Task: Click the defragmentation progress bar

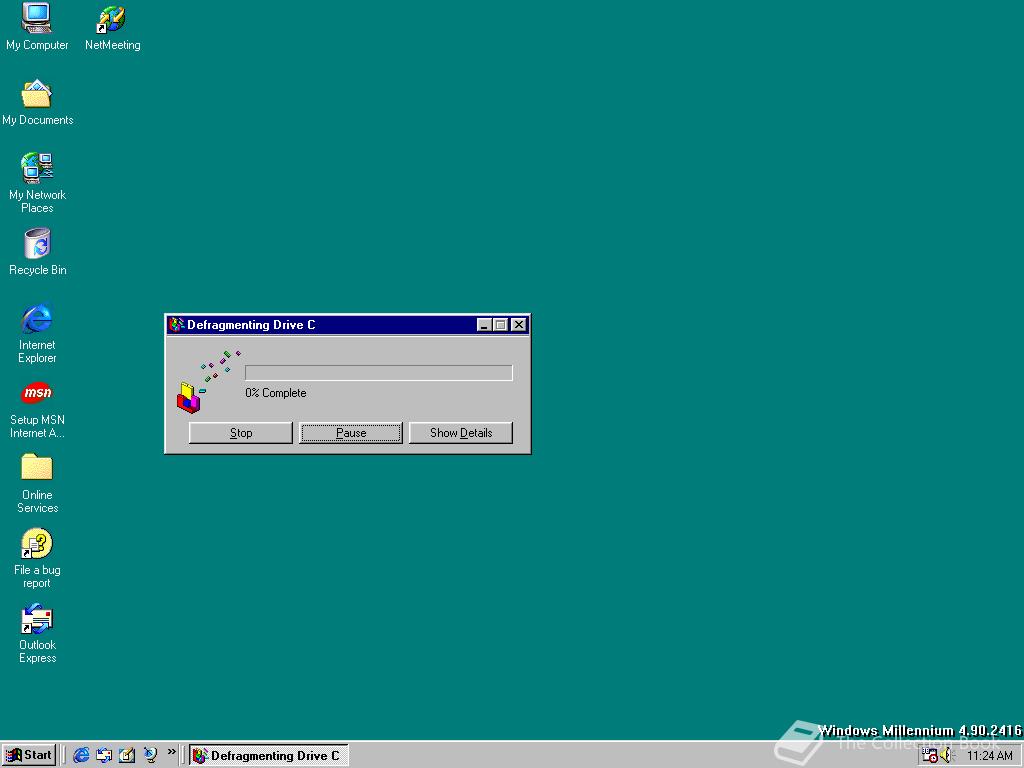Action: click(x=379, y=373)
